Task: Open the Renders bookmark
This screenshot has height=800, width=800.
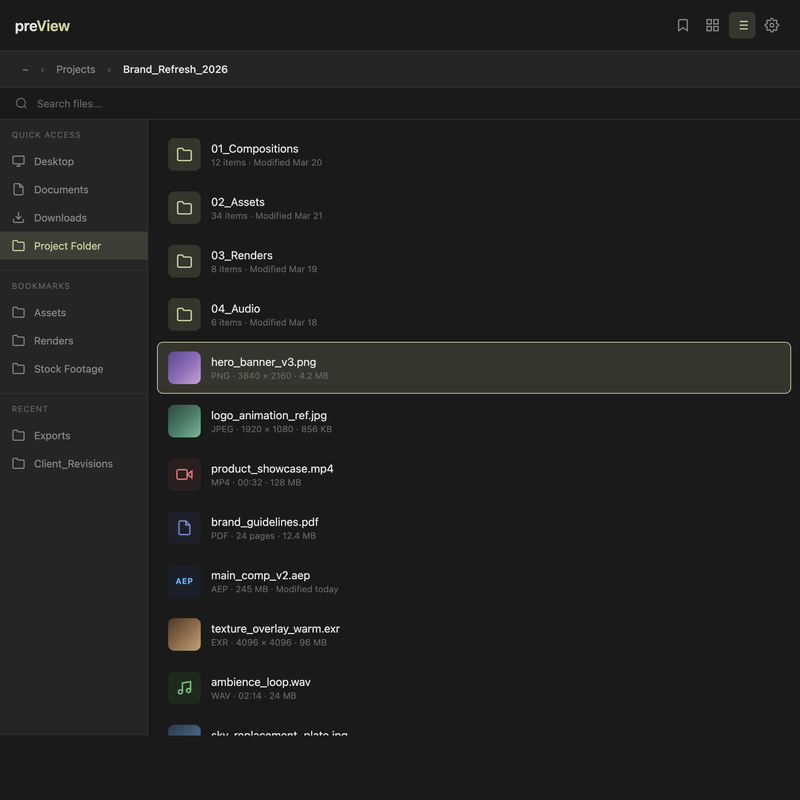Action: click(x=74, y=340)
